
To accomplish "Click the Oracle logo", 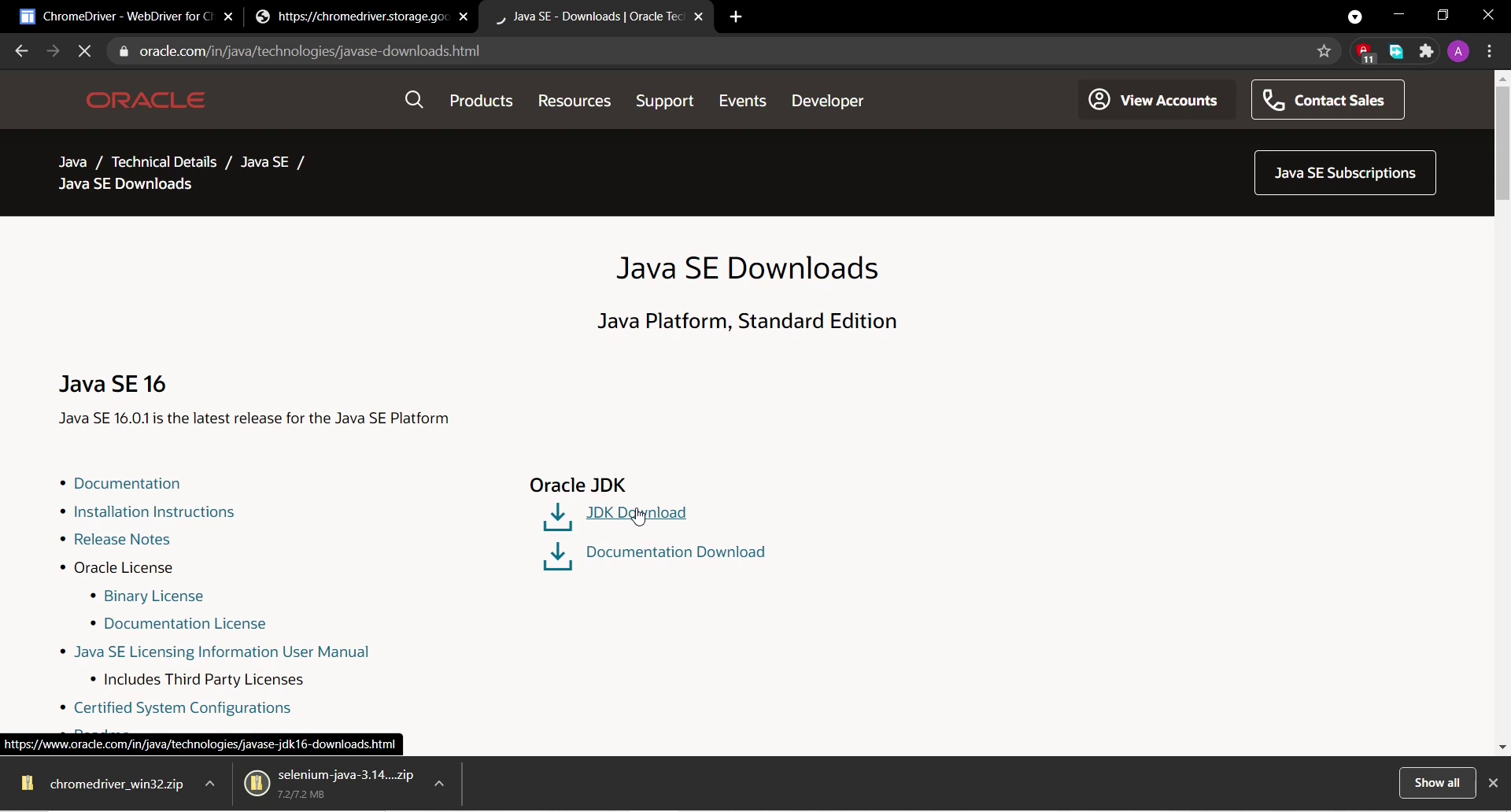I will [146, 101].
